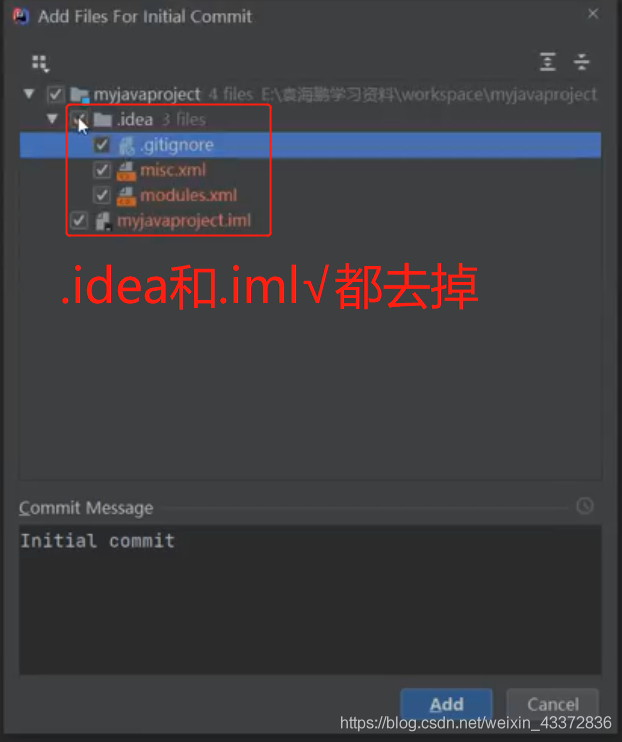Uncheck the .idea folder checkbox
622x742 pixels.
(x=78, y=119)
